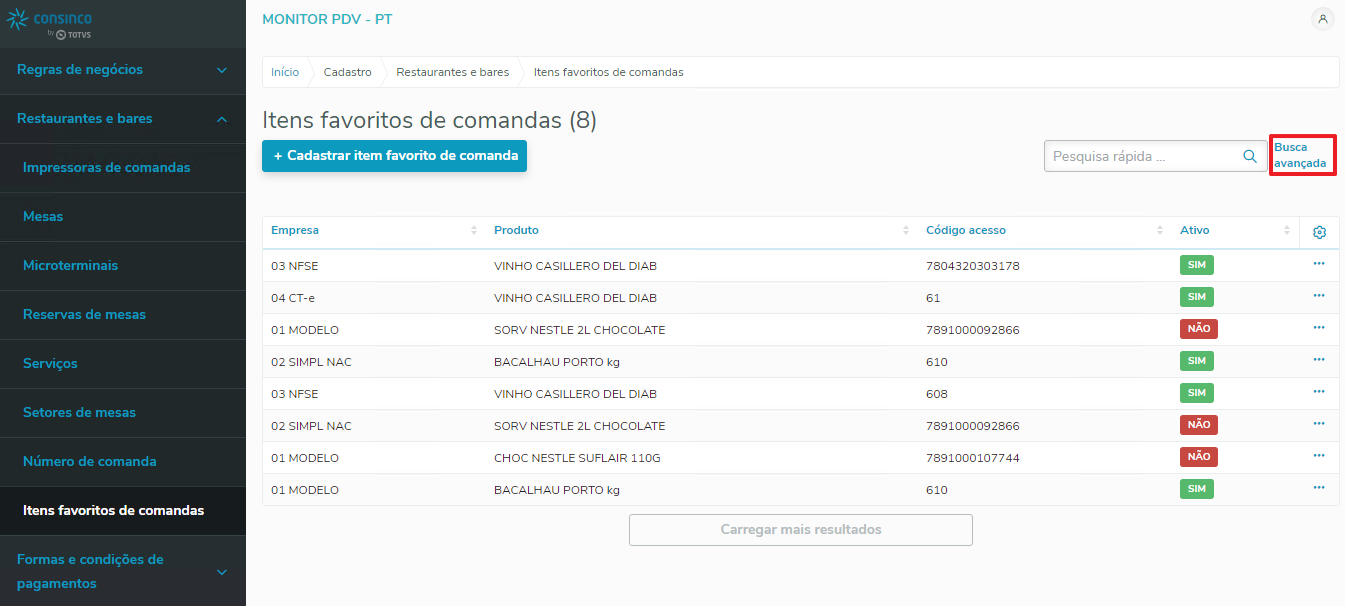Screen dimensions: 1345x606
Task: Expand Formas e condições de pagamentos section
Action: point(123,571)
